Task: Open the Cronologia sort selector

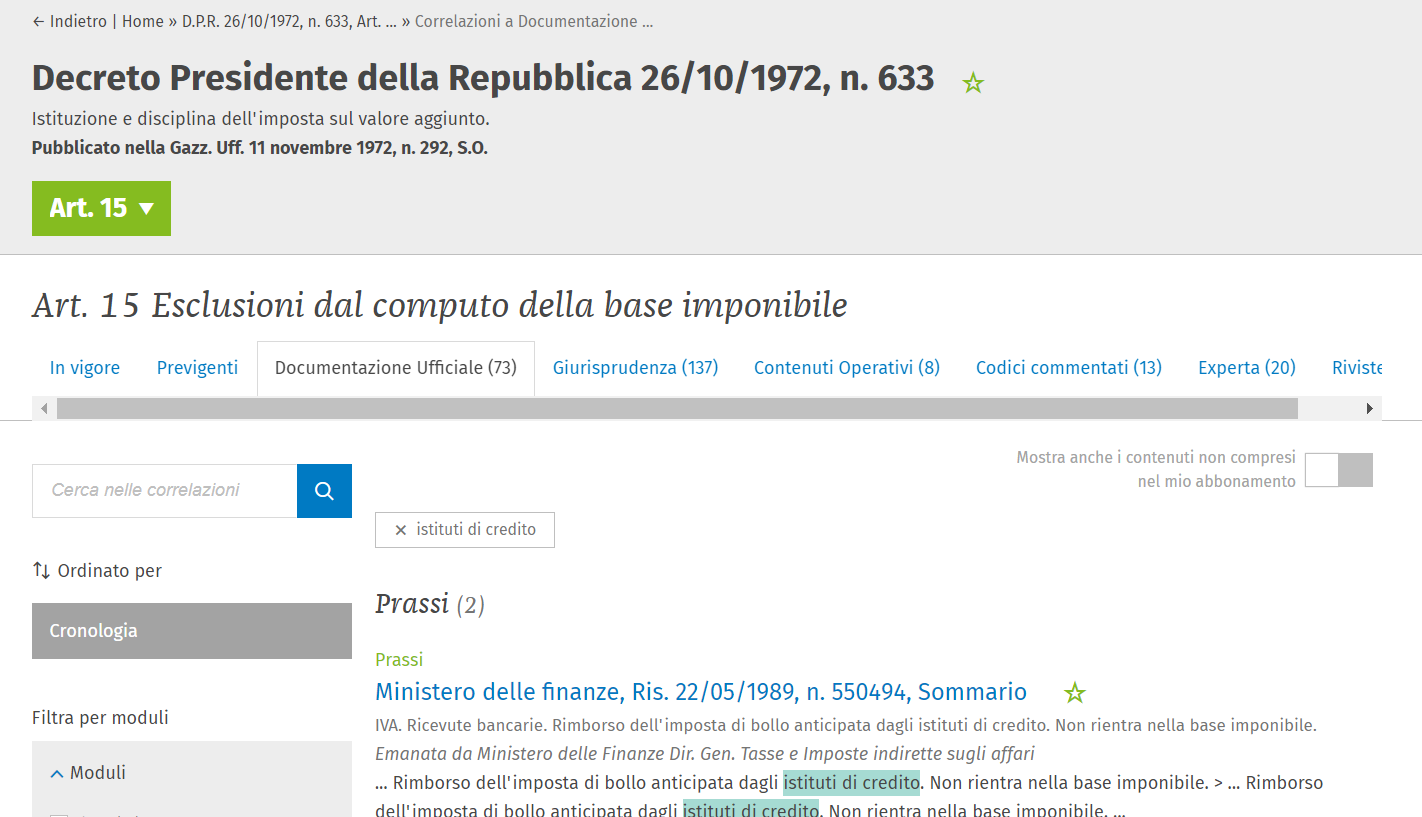Action: 191,631
